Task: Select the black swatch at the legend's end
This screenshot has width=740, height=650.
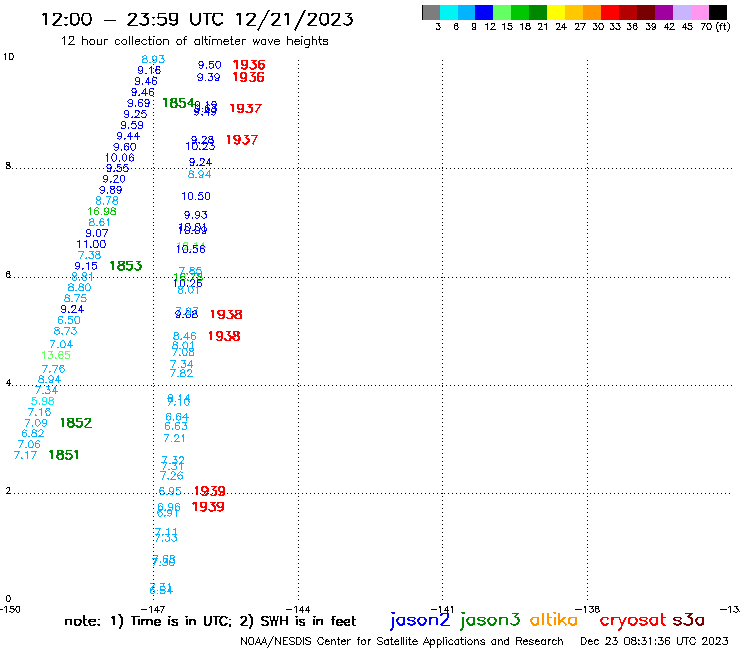Action: [x=718, y=12]
